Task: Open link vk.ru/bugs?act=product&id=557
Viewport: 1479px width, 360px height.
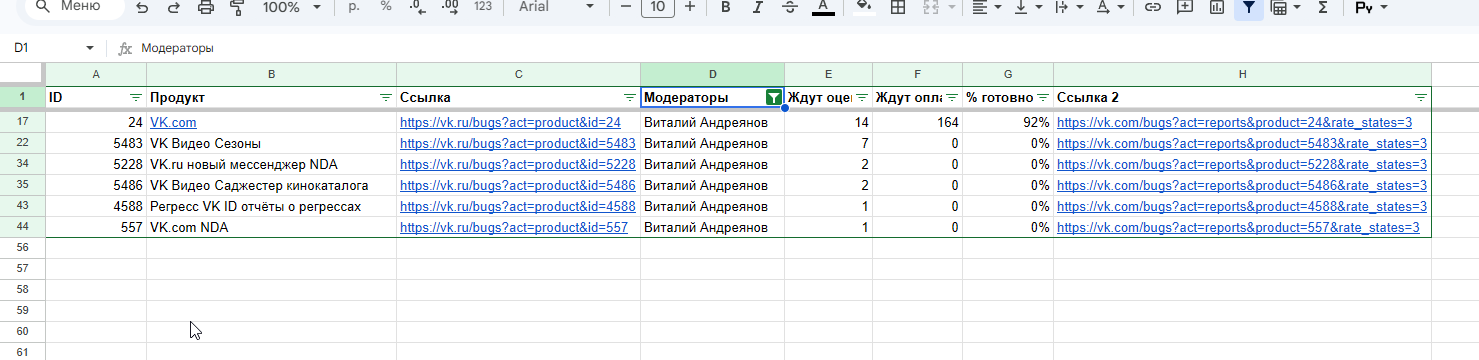Action: [x=513, y=228]
